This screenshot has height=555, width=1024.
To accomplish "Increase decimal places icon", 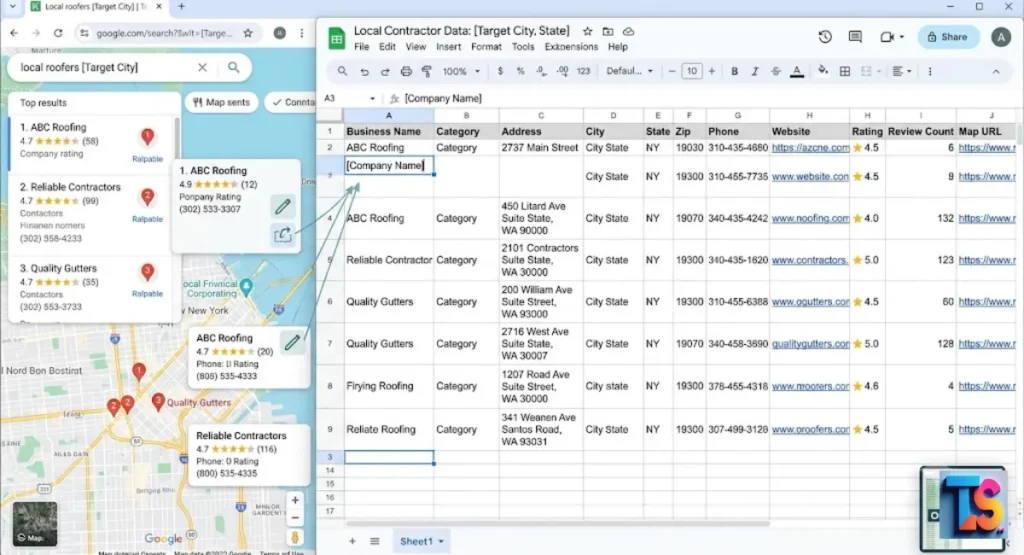I will click(562, 71).
